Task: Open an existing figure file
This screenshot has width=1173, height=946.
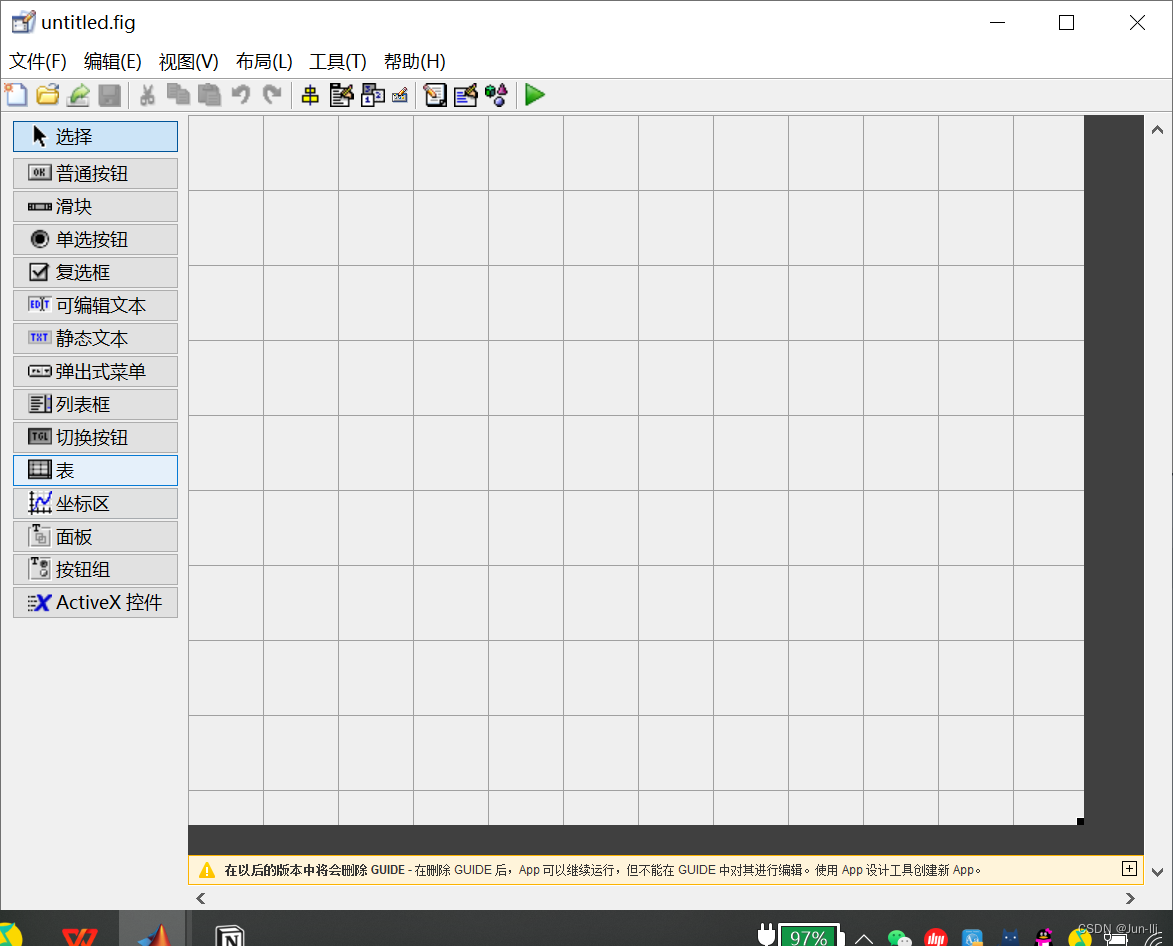Action: (x=47, y=94)
